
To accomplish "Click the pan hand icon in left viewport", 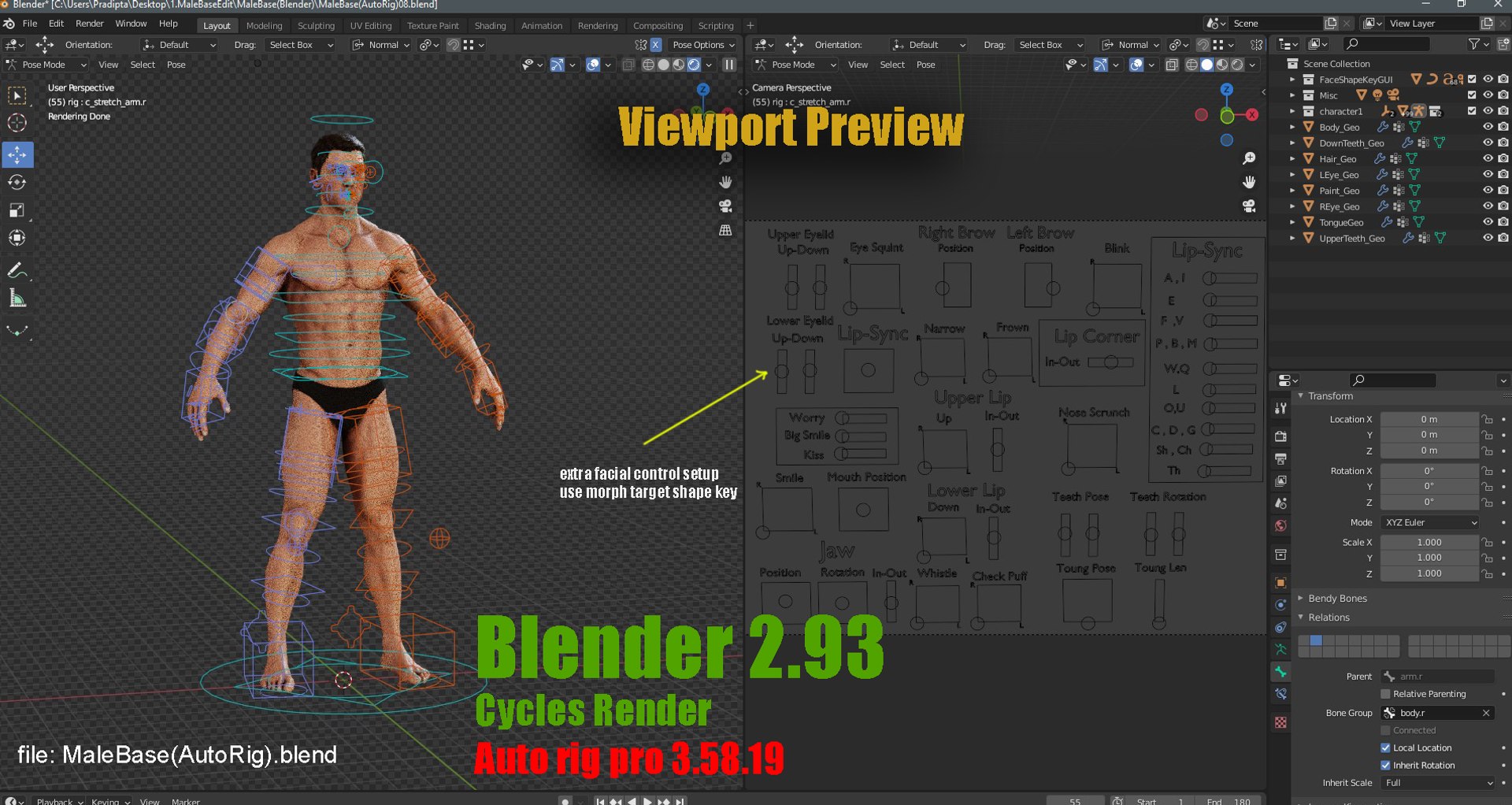I will pyautogui.click(x=725, y=182).
